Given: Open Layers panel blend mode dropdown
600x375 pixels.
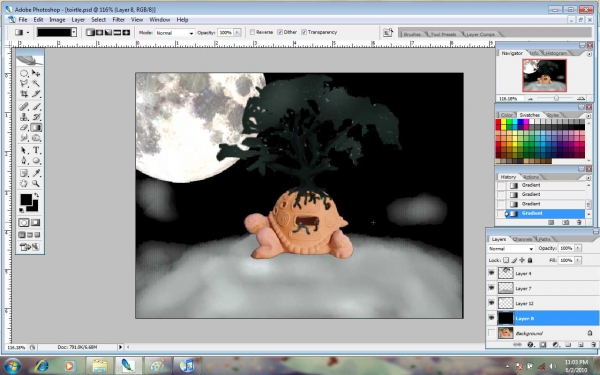Looking at the screenshot, I should pos(511,249).
